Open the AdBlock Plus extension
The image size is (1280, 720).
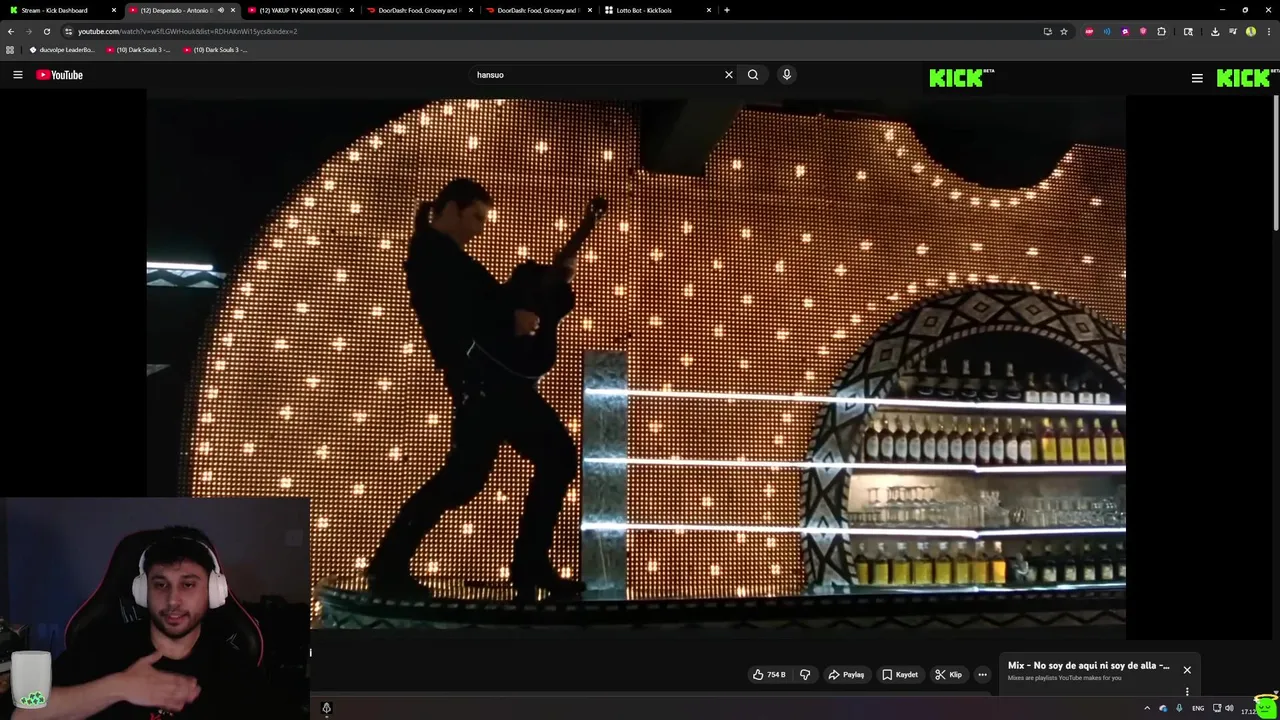coord(1089,31)
